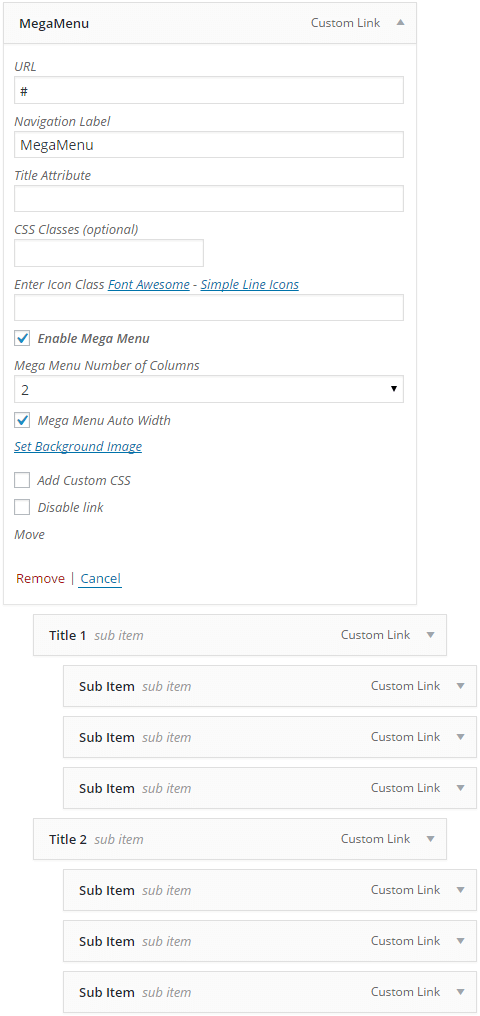Click the CSS Classes optional field
480x1016 pixels.
[x=109, y=253]
